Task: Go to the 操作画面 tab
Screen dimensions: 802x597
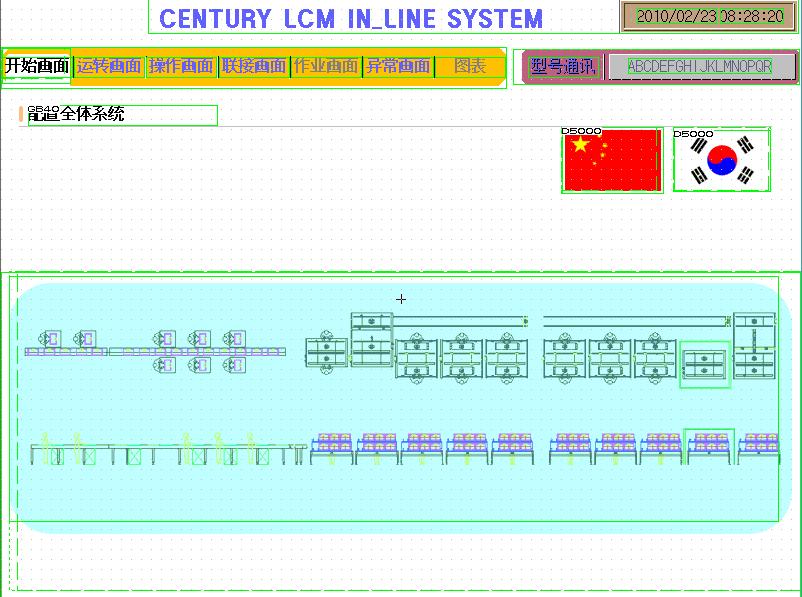Action: pyautogui.click(x=181, y=67)
